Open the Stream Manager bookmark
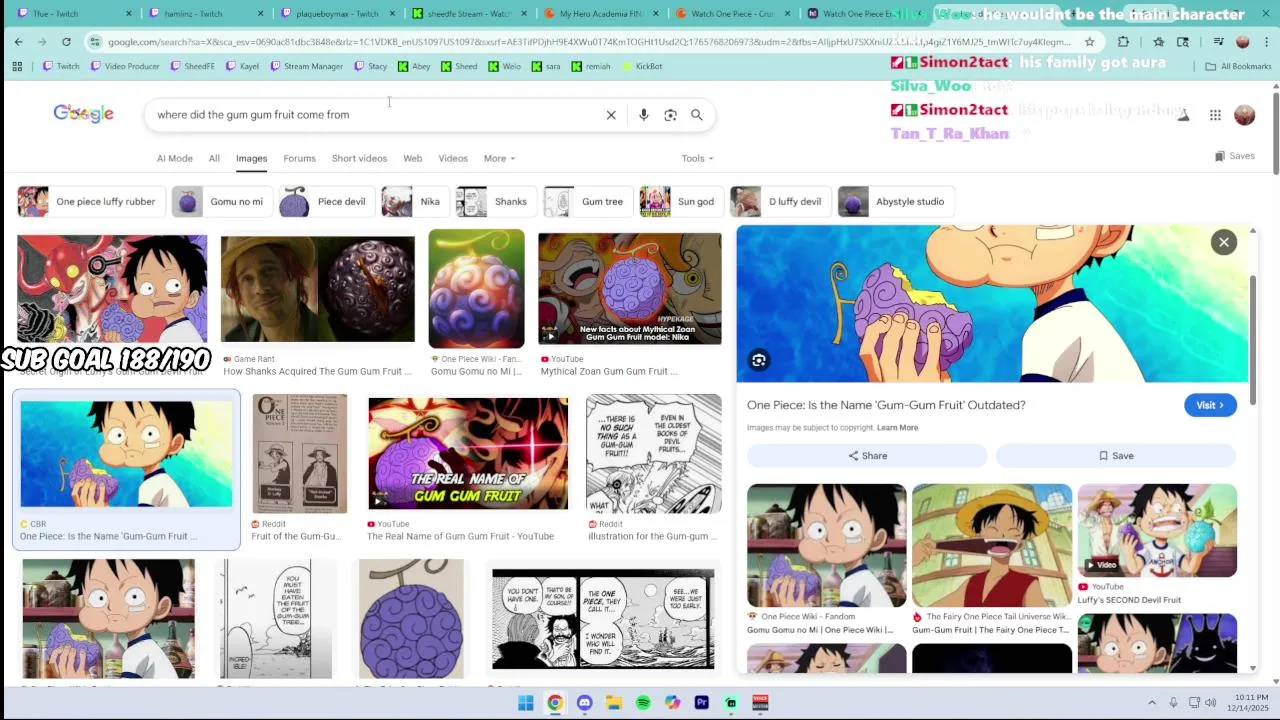 tap(307, 66)
